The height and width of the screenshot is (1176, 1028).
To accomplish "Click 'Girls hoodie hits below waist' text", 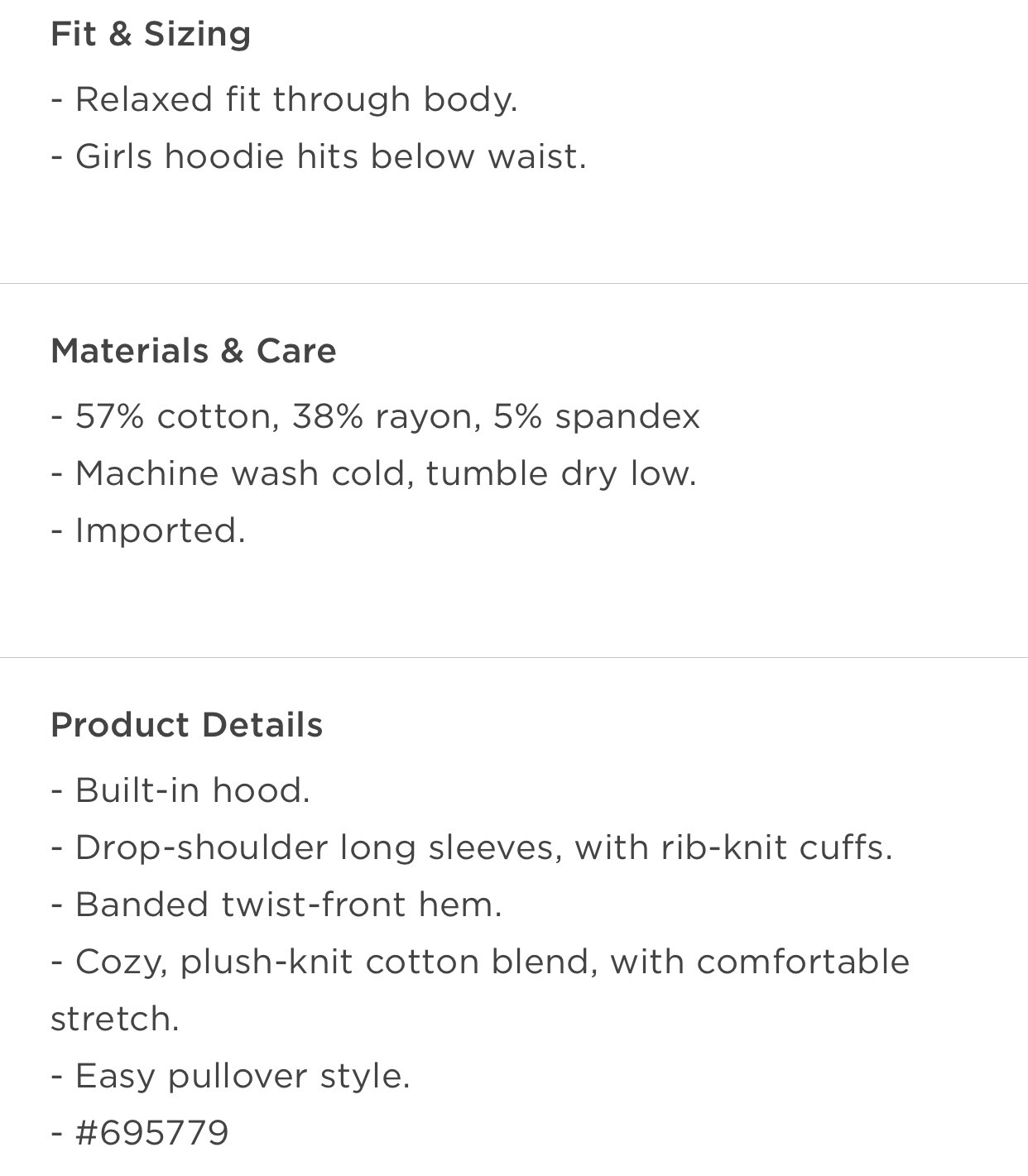I will [319, 156].
